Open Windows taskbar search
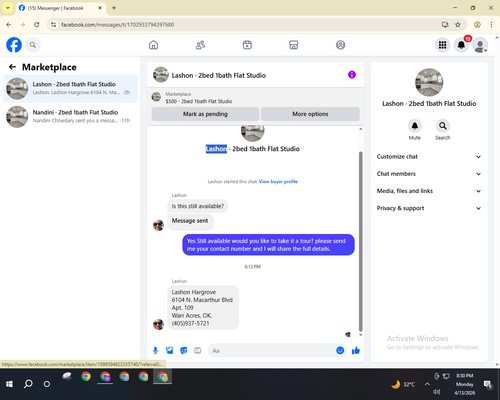 coord(28,384)
